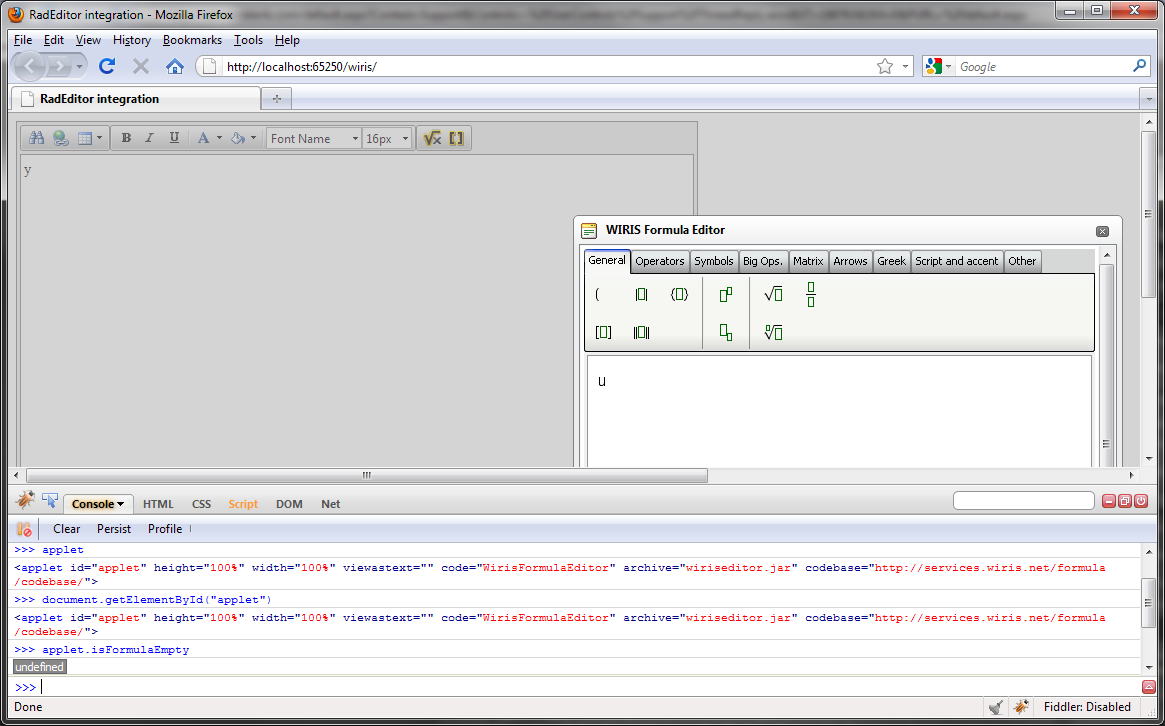Insert superscript template
This screenshot has height=726, width=1165.
coord(726,295)
